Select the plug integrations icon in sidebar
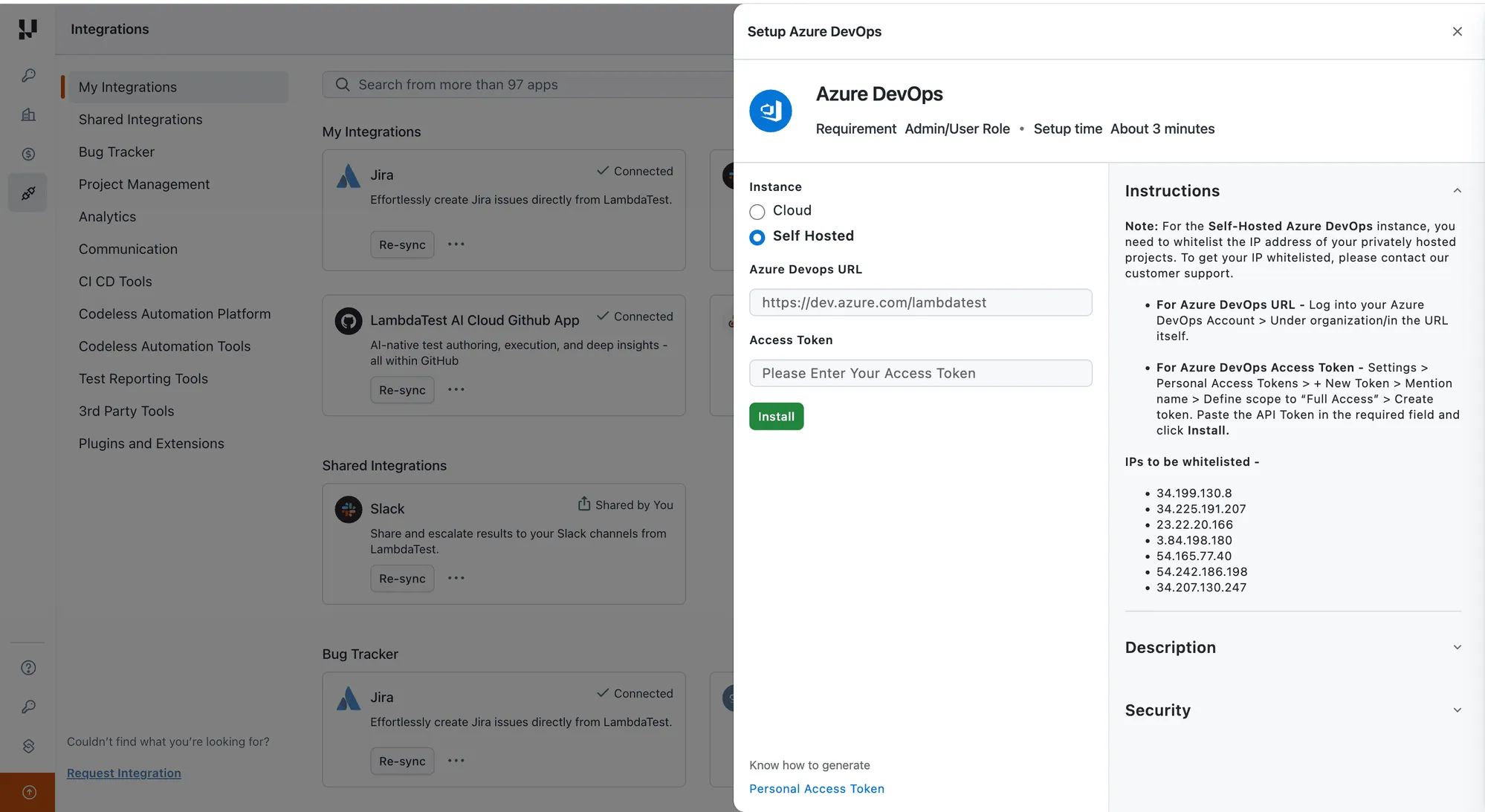The image size is (1485, 812). [28, 193]
